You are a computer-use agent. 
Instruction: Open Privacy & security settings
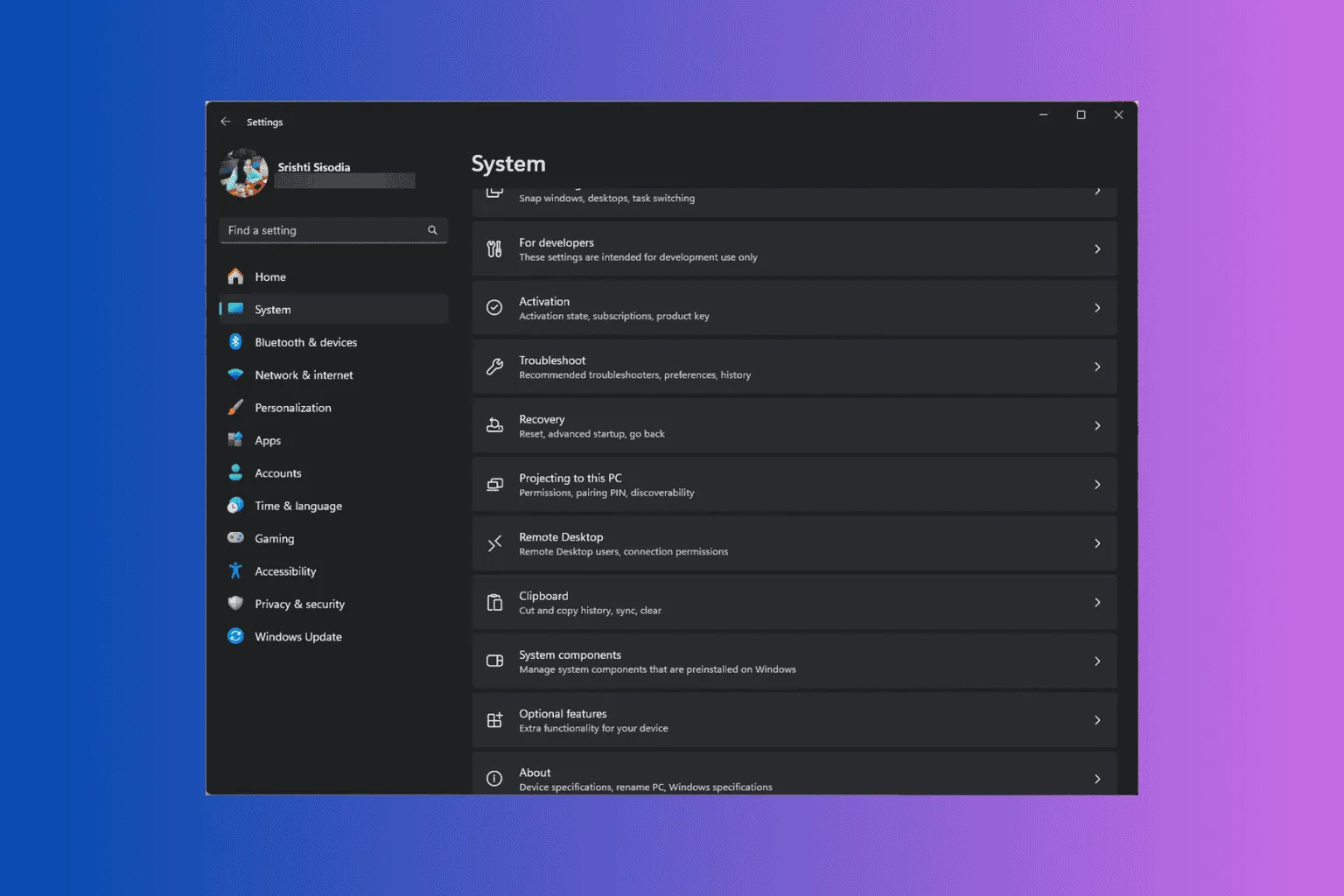299,604
